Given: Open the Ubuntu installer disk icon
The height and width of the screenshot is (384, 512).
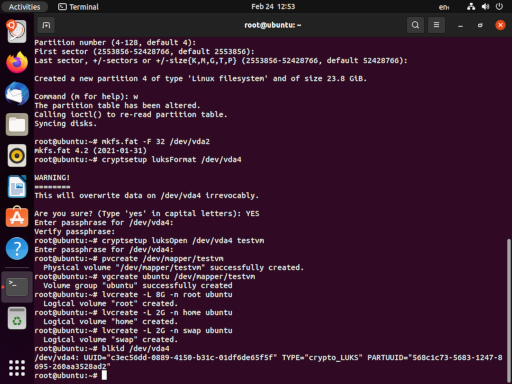Looking at the screenshot, I should [x=17, y=31].
